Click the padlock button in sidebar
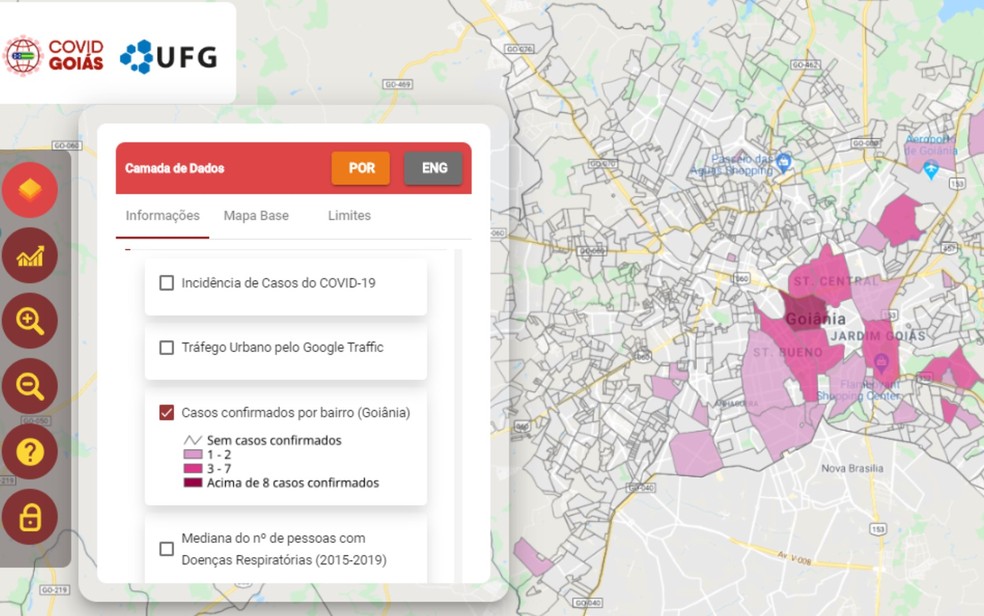 pos(29,517)
